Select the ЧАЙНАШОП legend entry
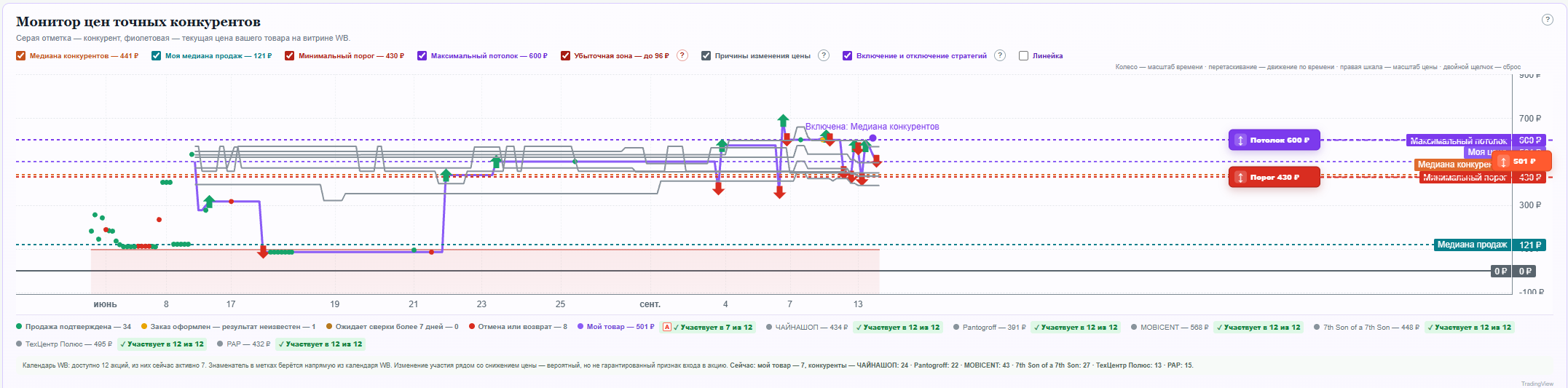1568x388 pixels. (806, 327)
